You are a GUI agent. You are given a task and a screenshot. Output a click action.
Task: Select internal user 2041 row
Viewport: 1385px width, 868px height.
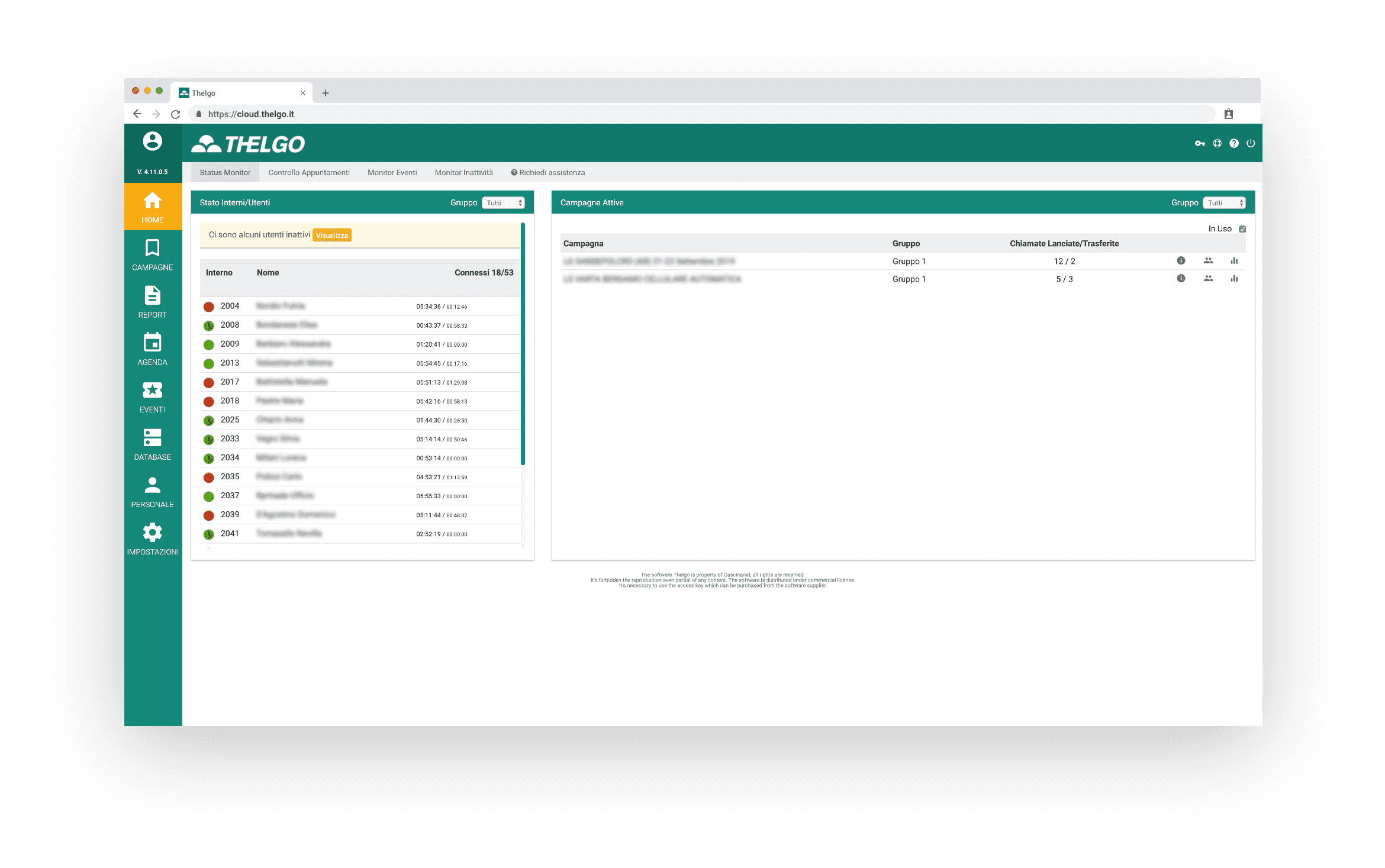pyautogui.click(x=360, y=533)
